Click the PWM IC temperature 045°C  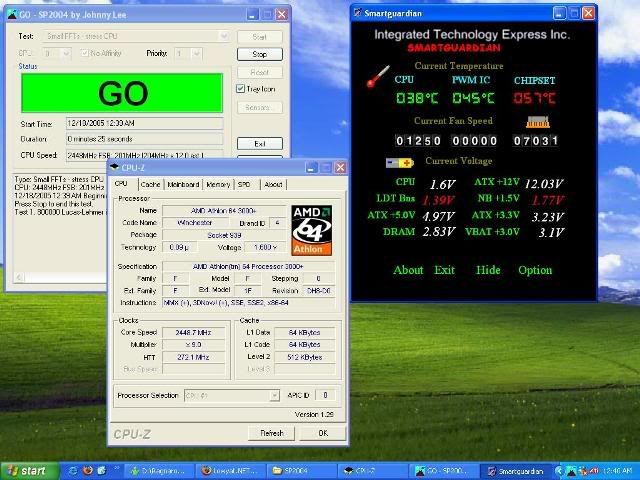pyautogui.click(x=473, y=98)
